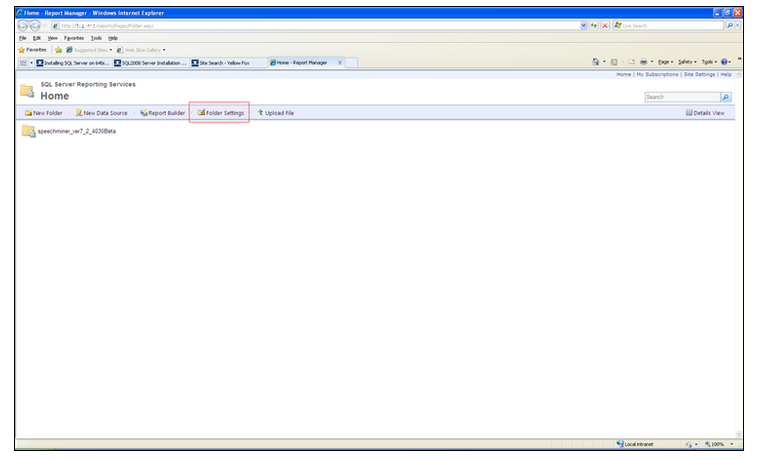757x460 pixels.
Task: Launch Report Builder from the toolbar
Action: pos(162,113)
